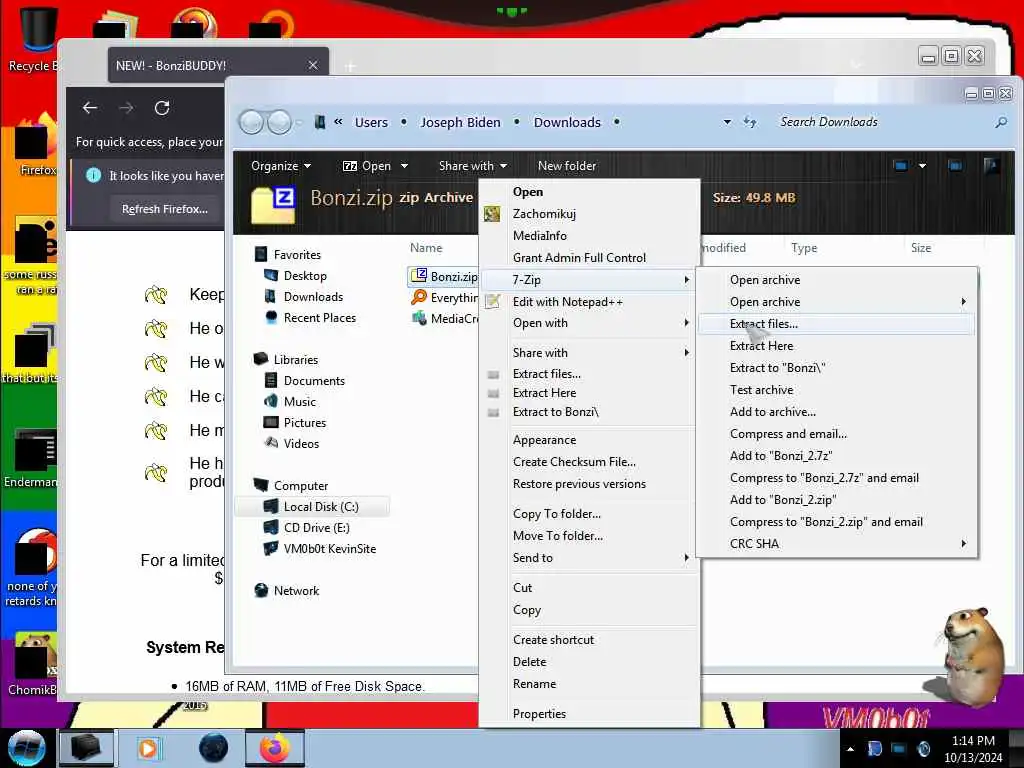Click the dark globe taskbar icon
Screen dimensions: 1024x768
(x=214, y=748)
